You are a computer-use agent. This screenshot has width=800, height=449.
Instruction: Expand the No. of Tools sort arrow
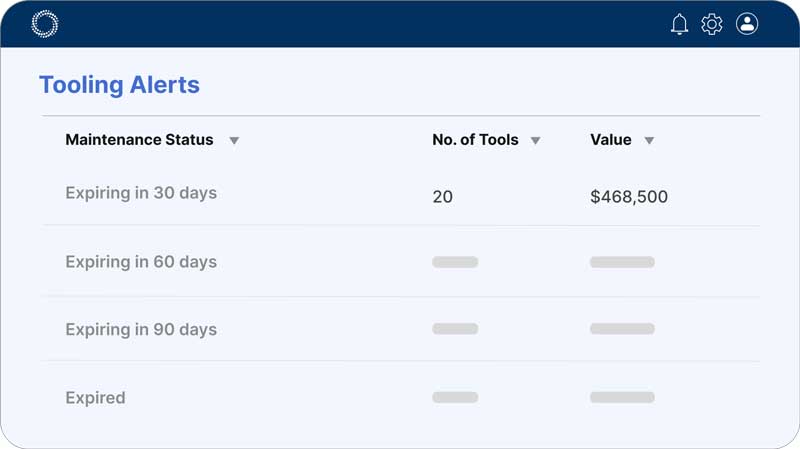[x=535, y=141]
